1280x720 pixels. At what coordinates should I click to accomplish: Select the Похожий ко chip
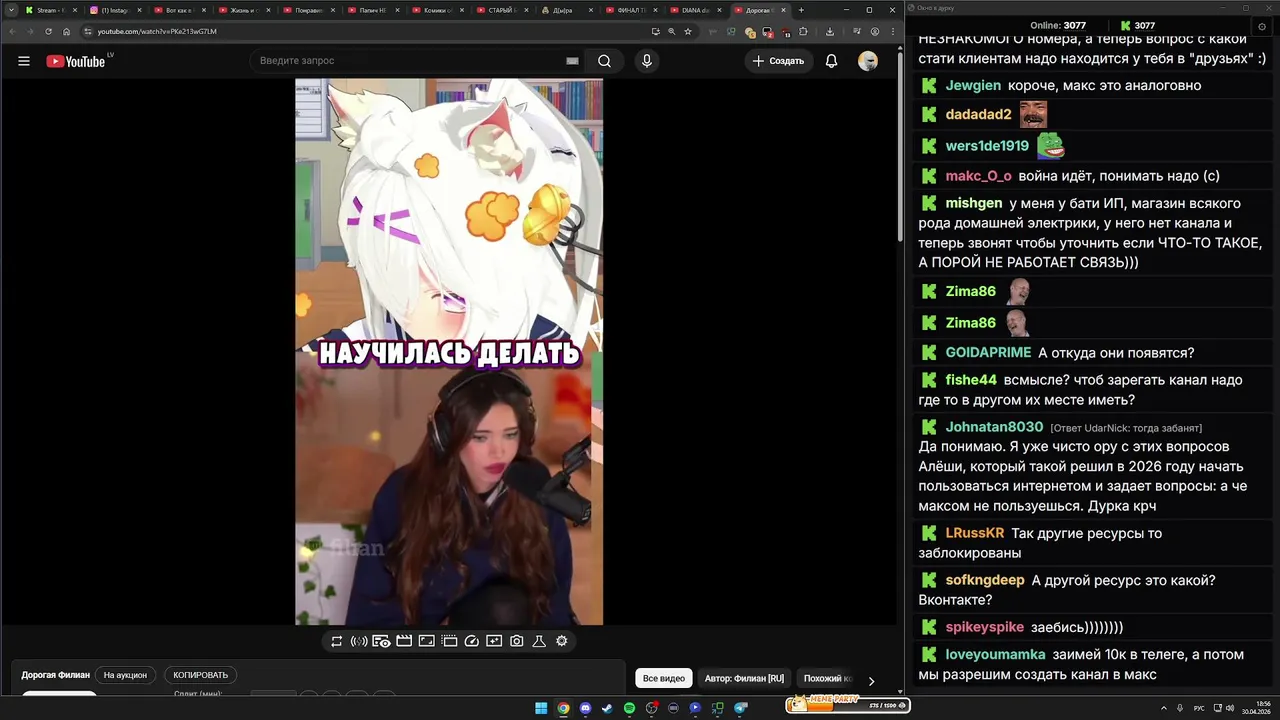(x=827, y=678)
